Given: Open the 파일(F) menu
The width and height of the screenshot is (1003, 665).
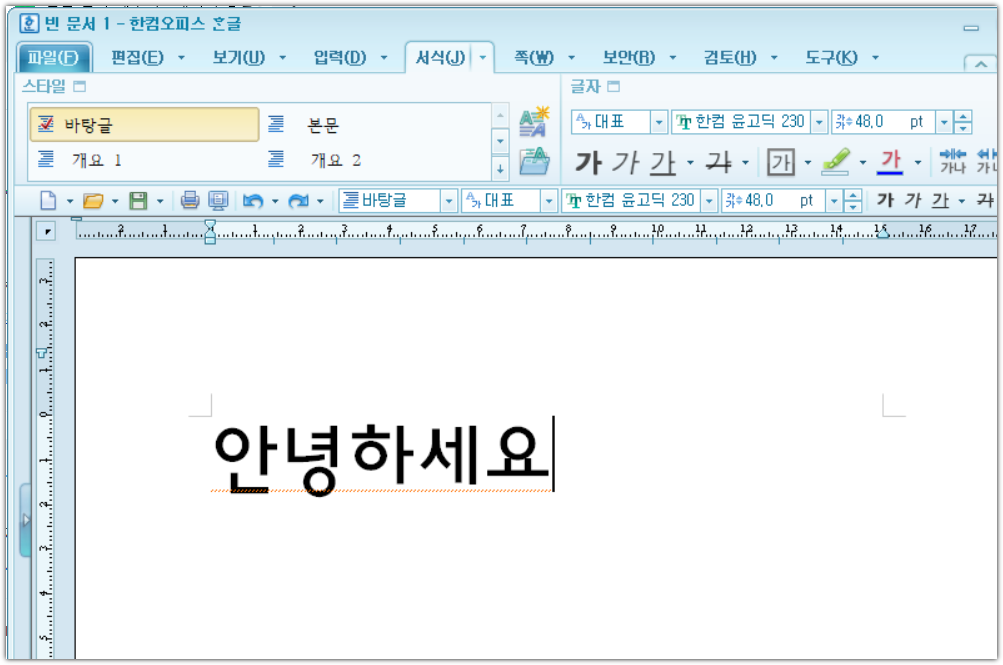Looking at the screenshot, I should [54, 58].
